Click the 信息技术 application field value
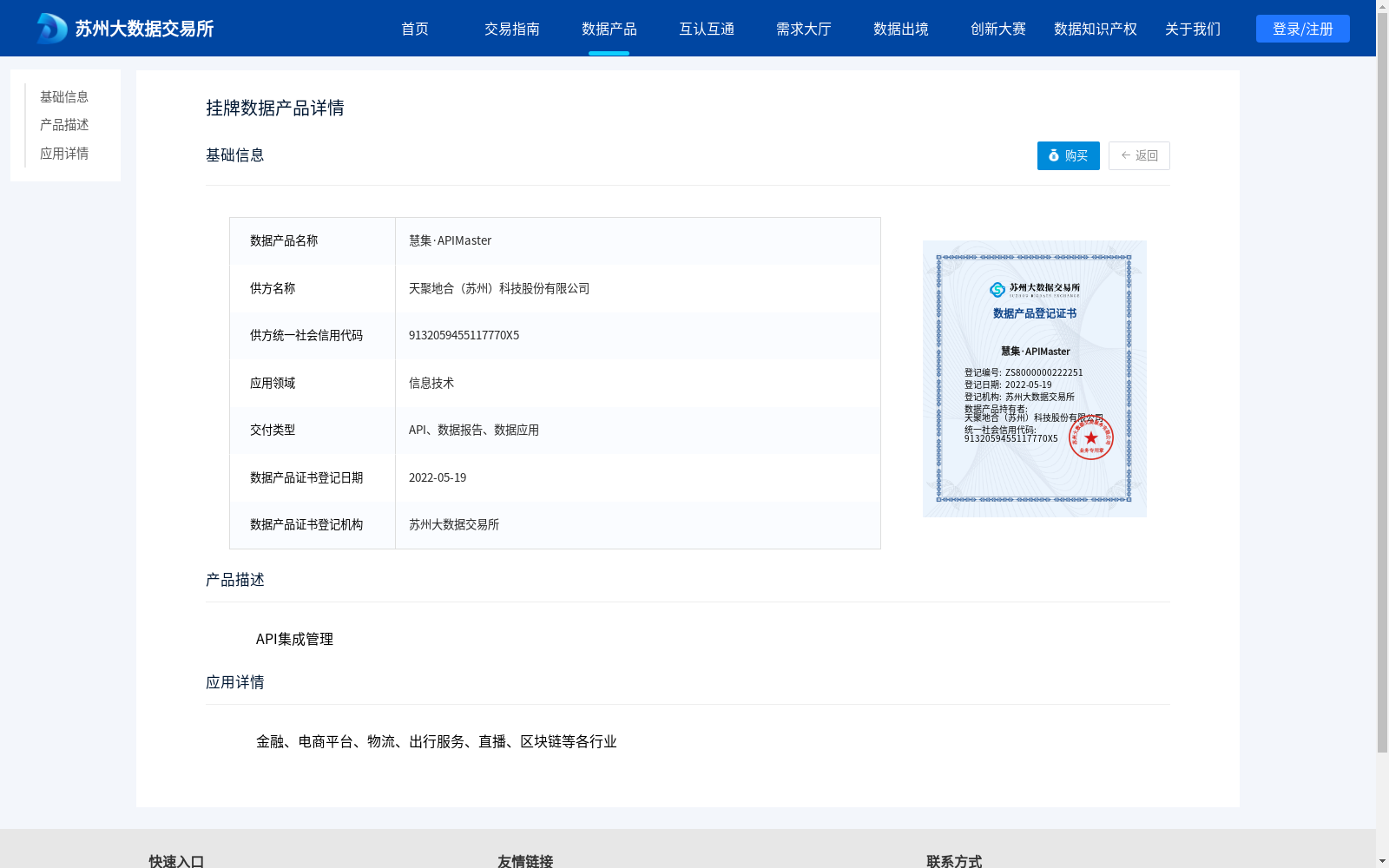The image size is (1389, 868). (x=431, y=383)
